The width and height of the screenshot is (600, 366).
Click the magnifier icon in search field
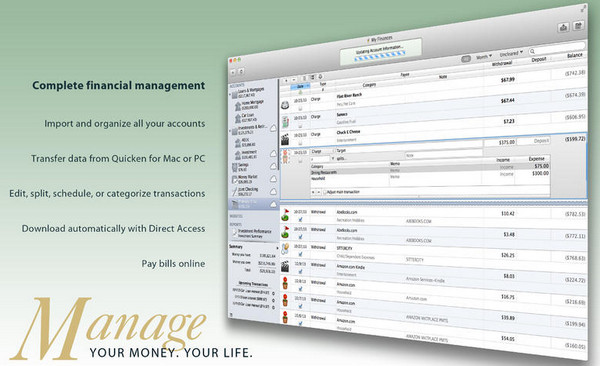[532, 51]
